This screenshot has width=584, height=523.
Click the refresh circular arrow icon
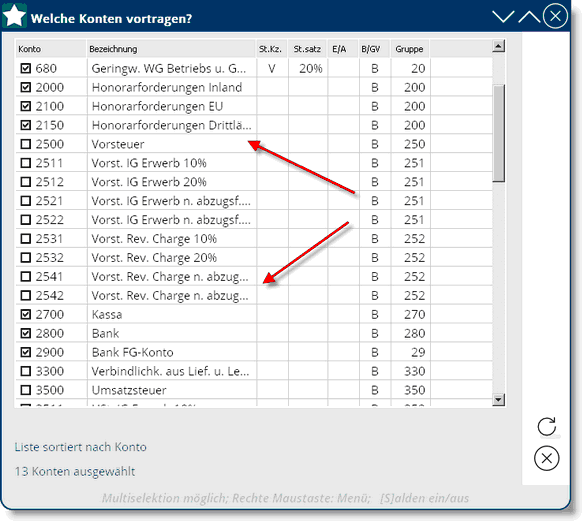point(546,427)
